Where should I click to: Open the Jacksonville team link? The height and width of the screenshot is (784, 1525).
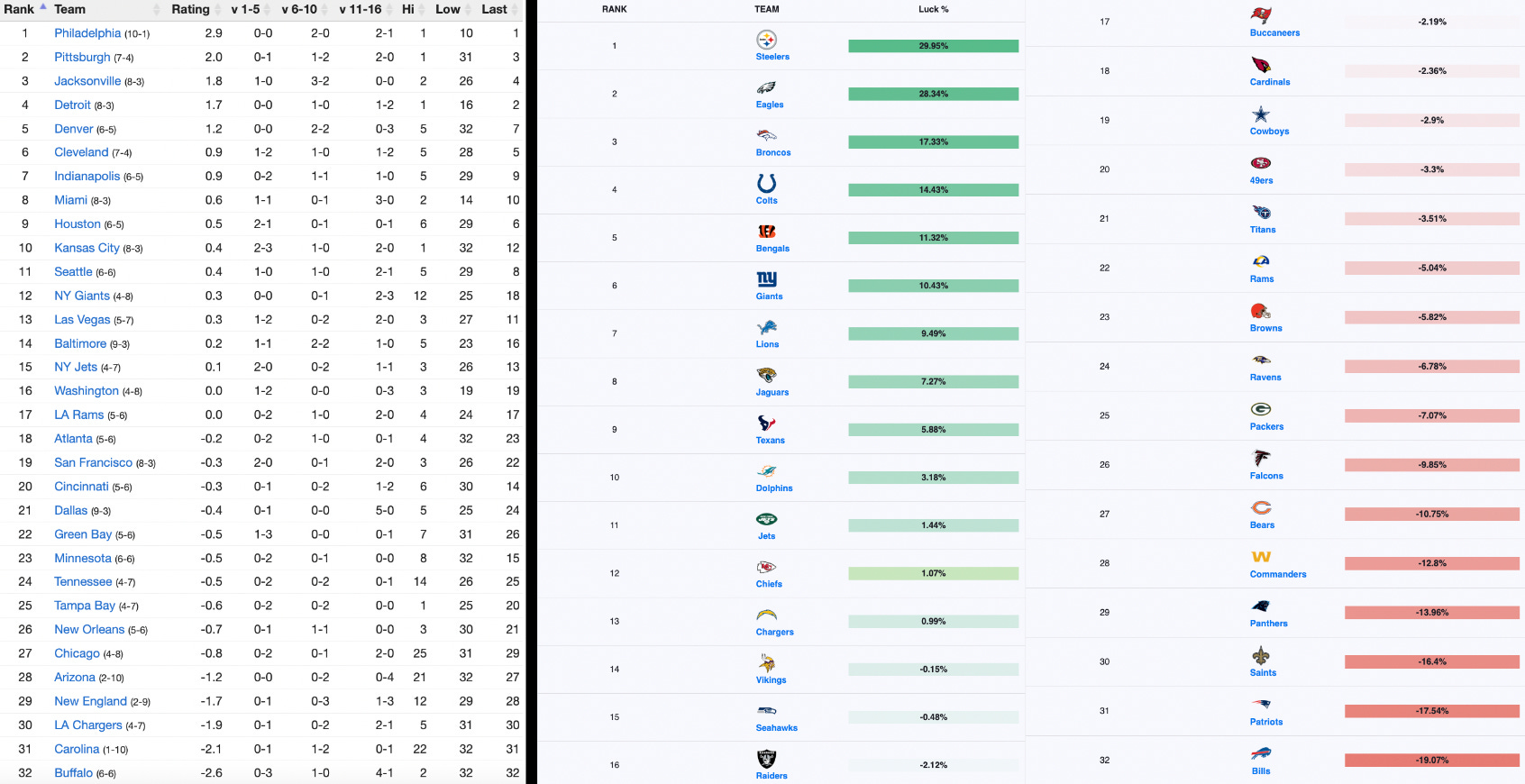tap(87, 81)
